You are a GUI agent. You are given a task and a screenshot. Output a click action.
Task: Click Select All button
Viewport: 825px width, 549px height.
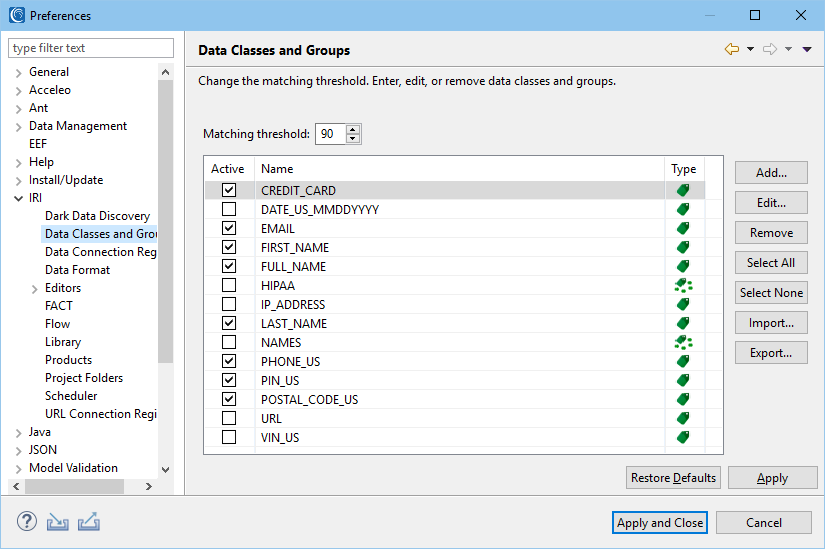pyautogui.click(x=771, y=263)
